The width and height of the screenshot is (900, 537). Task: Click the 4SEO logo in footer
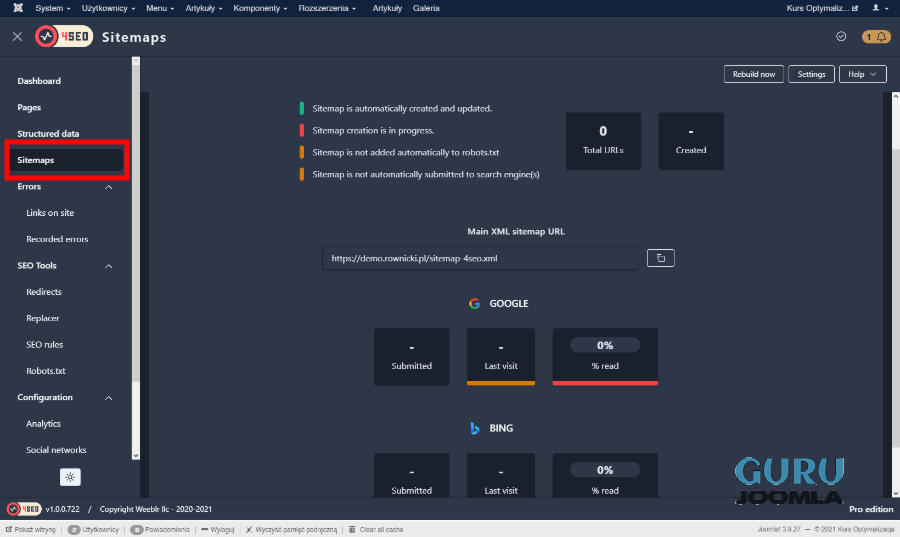(x=24, y=509)
